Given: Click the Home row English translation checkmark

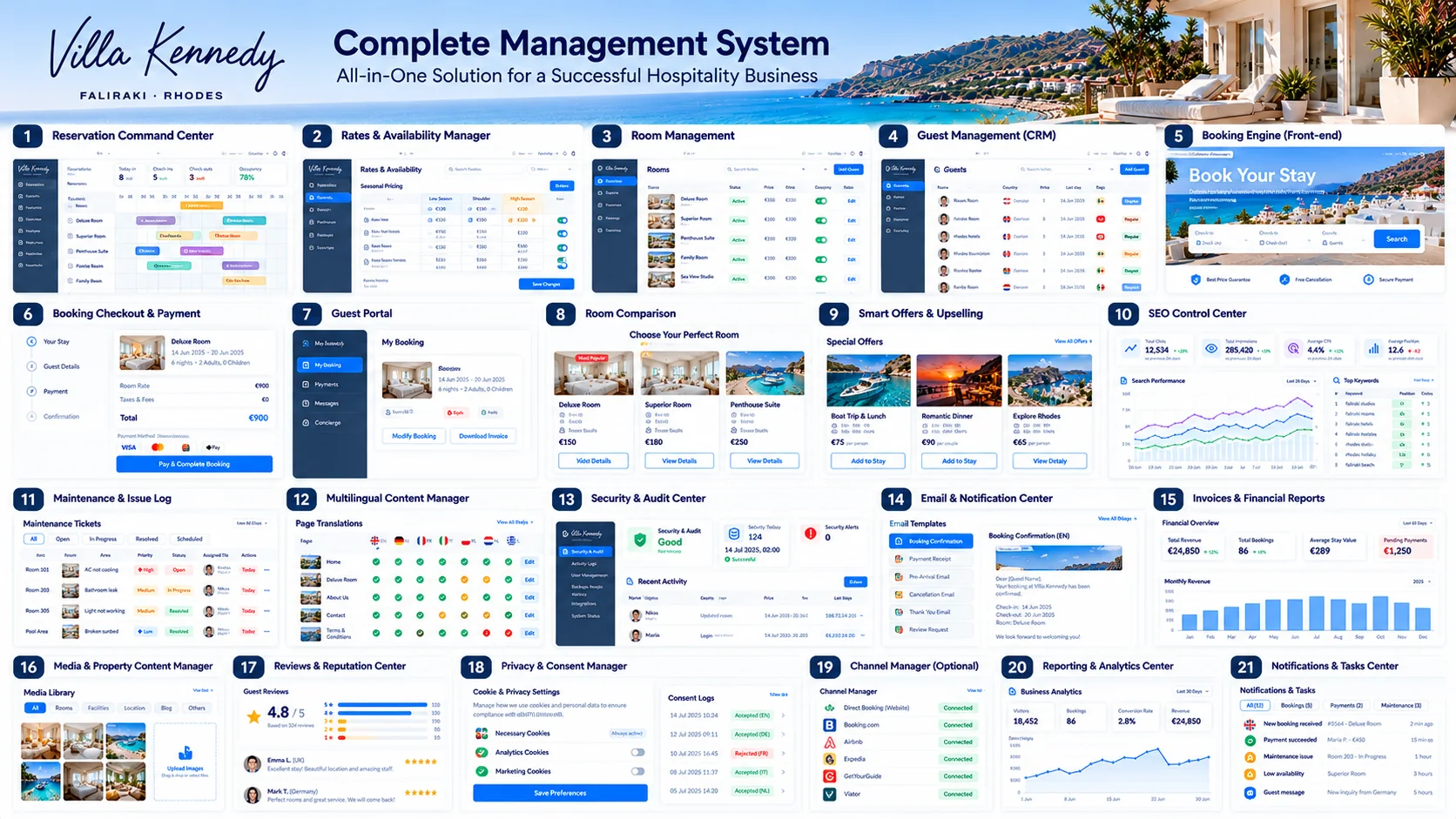Looking at the screenshot, I should 376,562.
